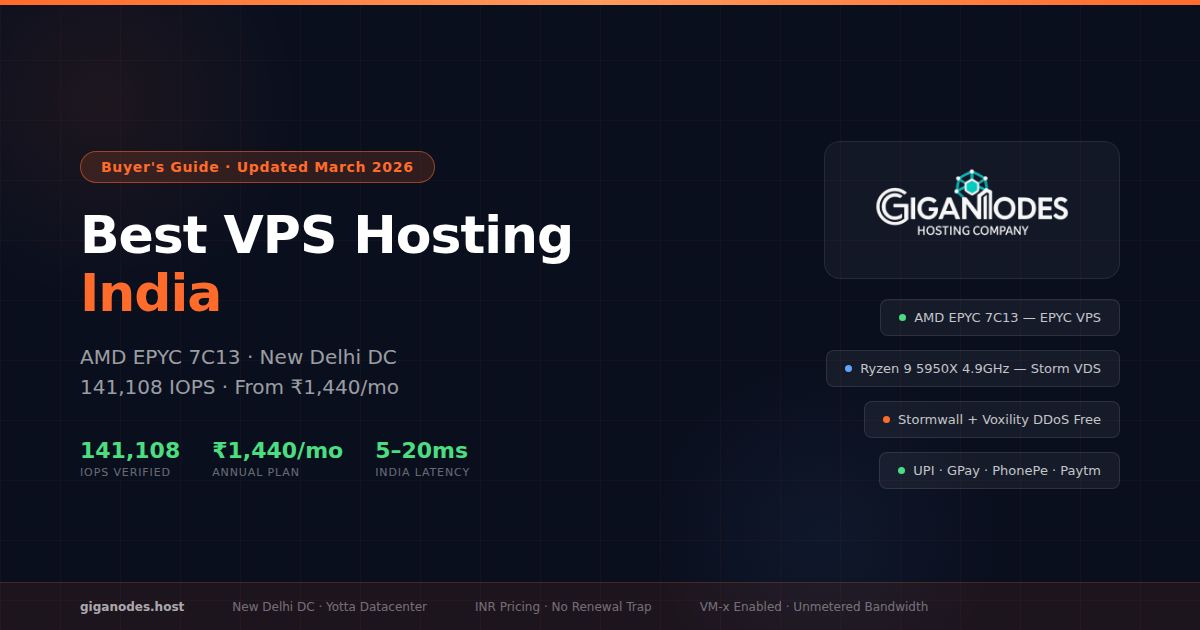Click the orange India heading text

150,293
